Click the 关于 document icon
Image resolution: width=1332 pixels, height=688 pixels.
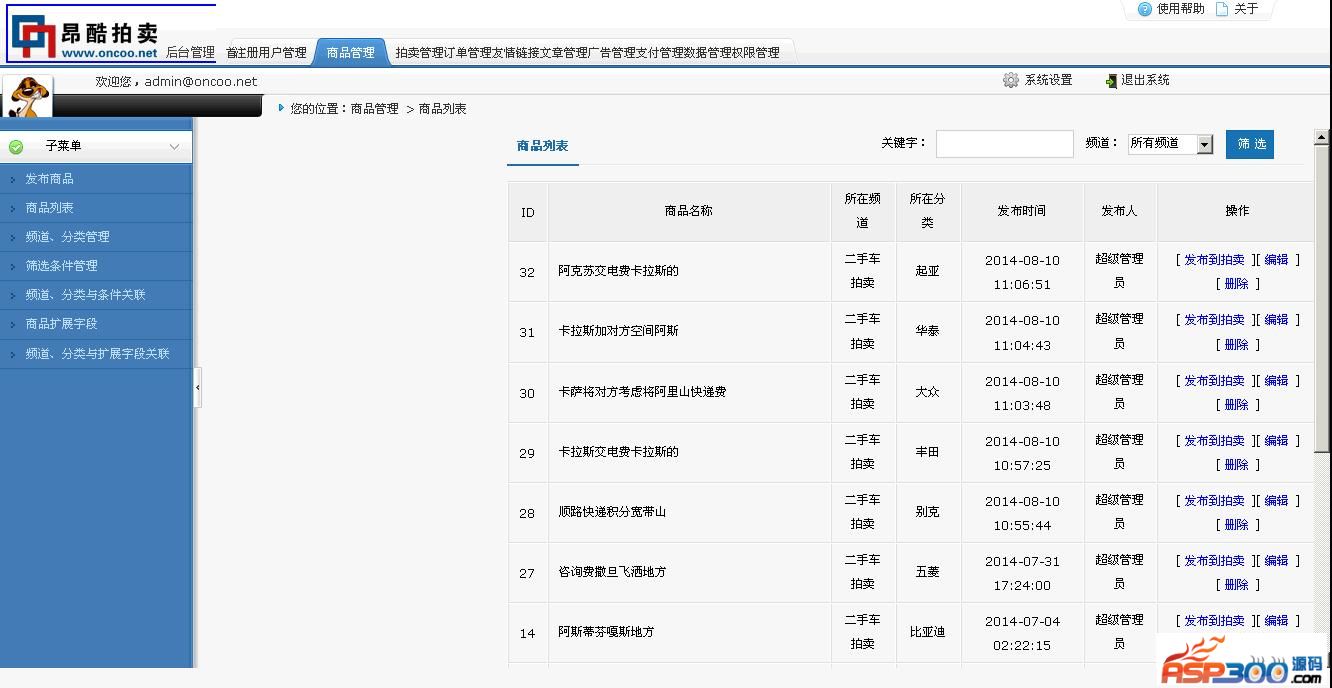pyautogui.click(x=1222, y=9)
